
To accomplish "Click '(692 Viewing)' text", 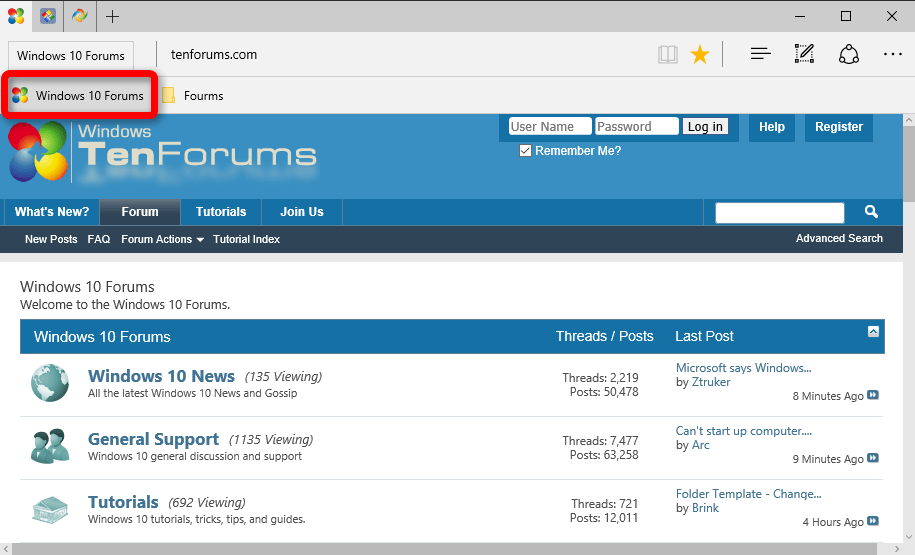I will tap(207, 502).
